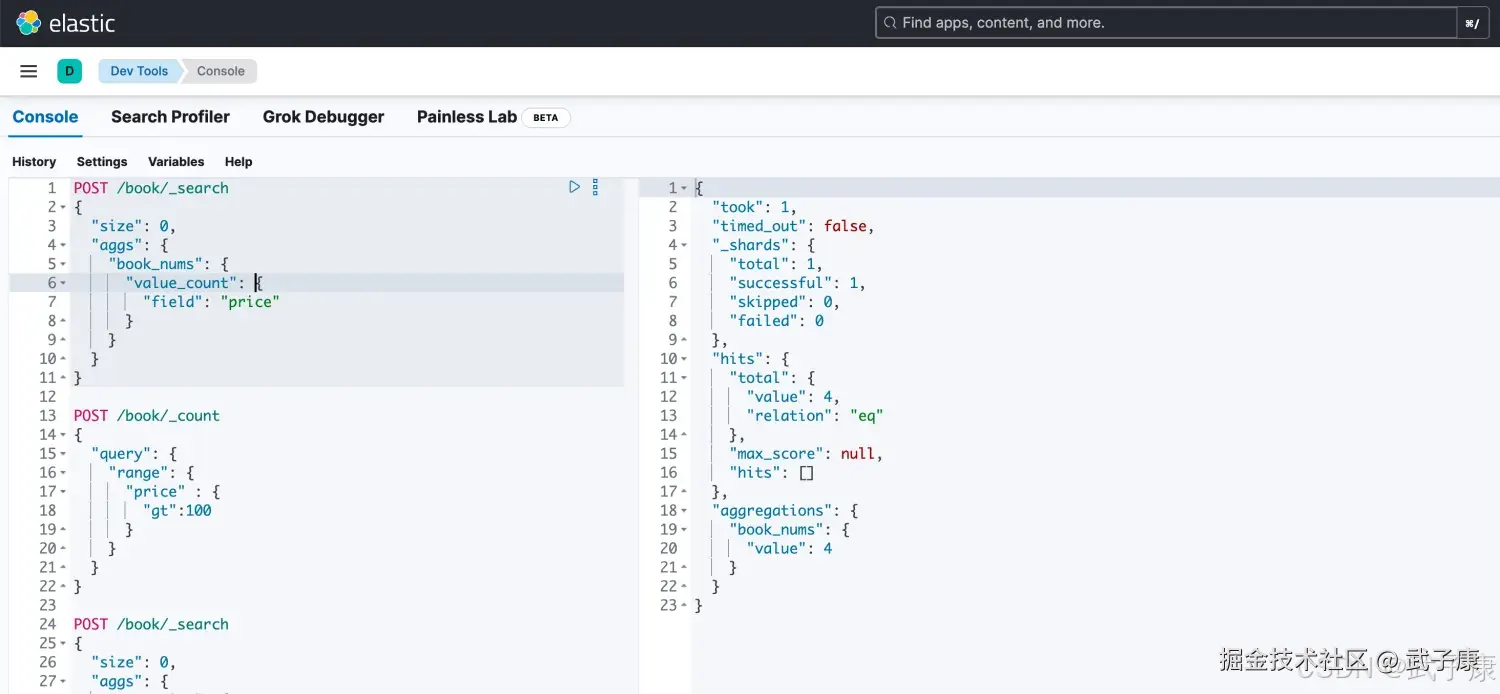This screenshot has width=1500, height=694.
Task: Click the Elastic logo icon
Action: 28,23
